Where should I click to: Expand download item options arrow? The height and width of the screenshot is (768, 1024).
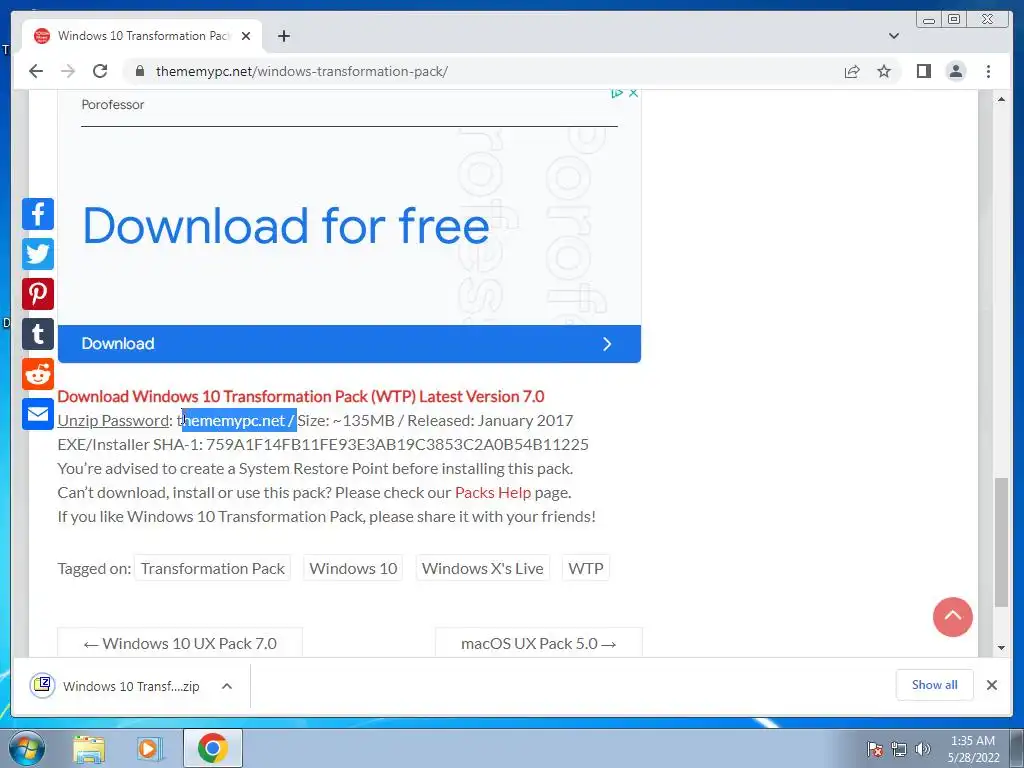click(227, 686)
